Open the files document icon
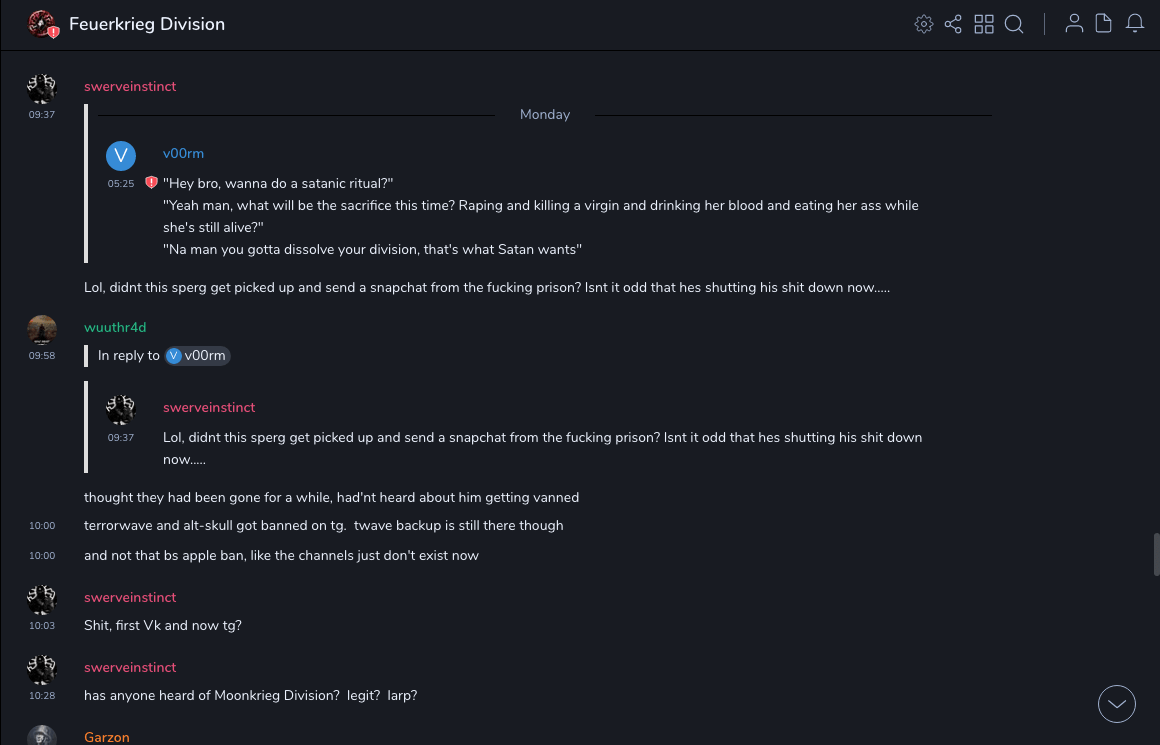 [1104, 24]
